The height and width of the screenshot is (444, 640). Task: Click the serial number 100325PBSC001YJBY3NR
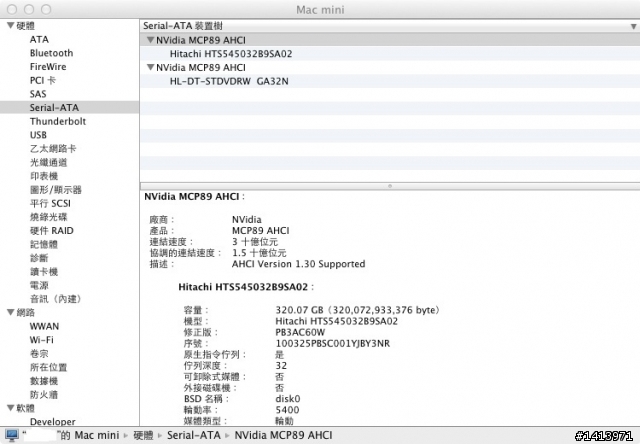point(333,344)
